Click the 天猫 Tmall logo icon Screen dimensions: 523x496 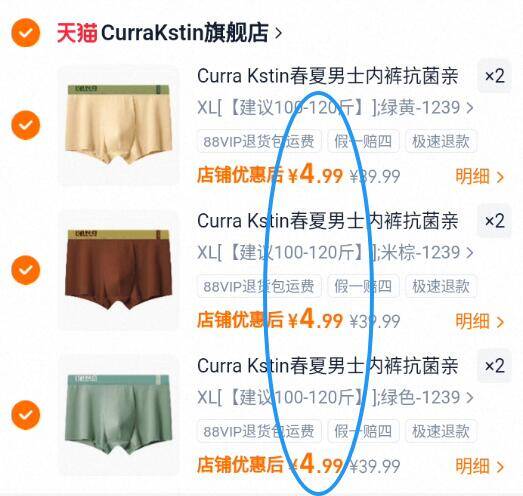pyautogui.click(x=77, y=33)
